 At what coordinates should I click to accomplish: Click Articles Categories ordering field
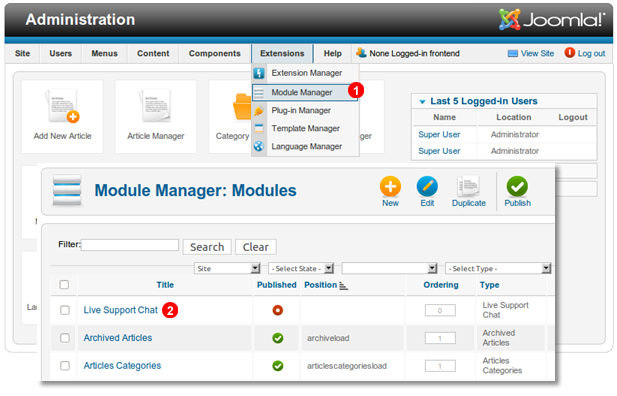point(440,366)
